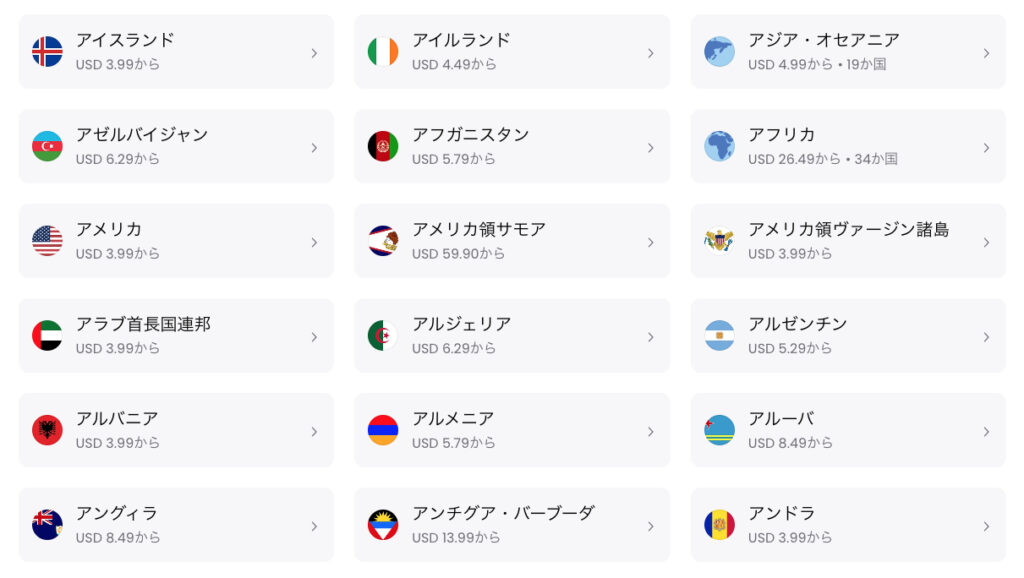
Task: Open the アラブ首長国連邦 plan card
Action: pyautogui.click(x=176, y=336)
